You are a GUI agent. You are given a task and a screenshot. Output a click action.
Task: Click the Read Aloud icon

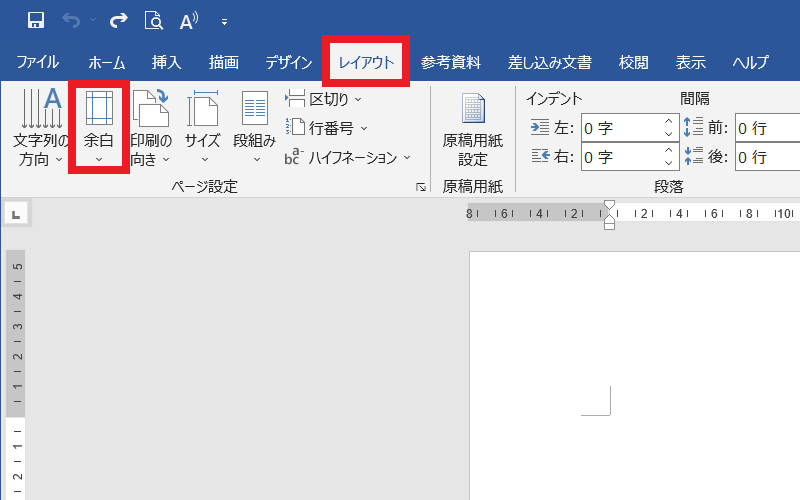[x=188, y=20]
